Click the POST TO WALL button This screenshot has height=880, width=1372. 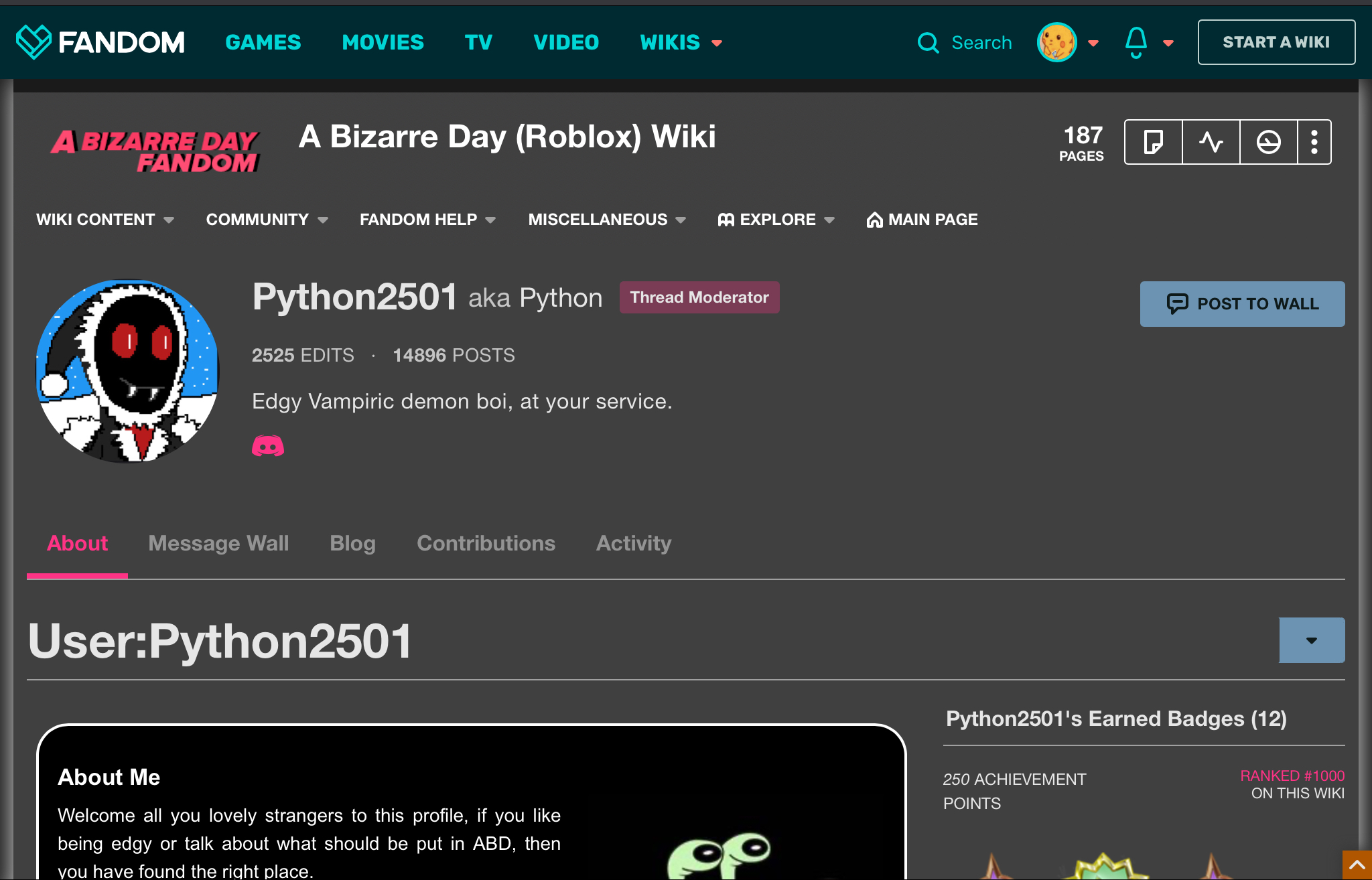pyautogui.click(x=1242, y=304)
